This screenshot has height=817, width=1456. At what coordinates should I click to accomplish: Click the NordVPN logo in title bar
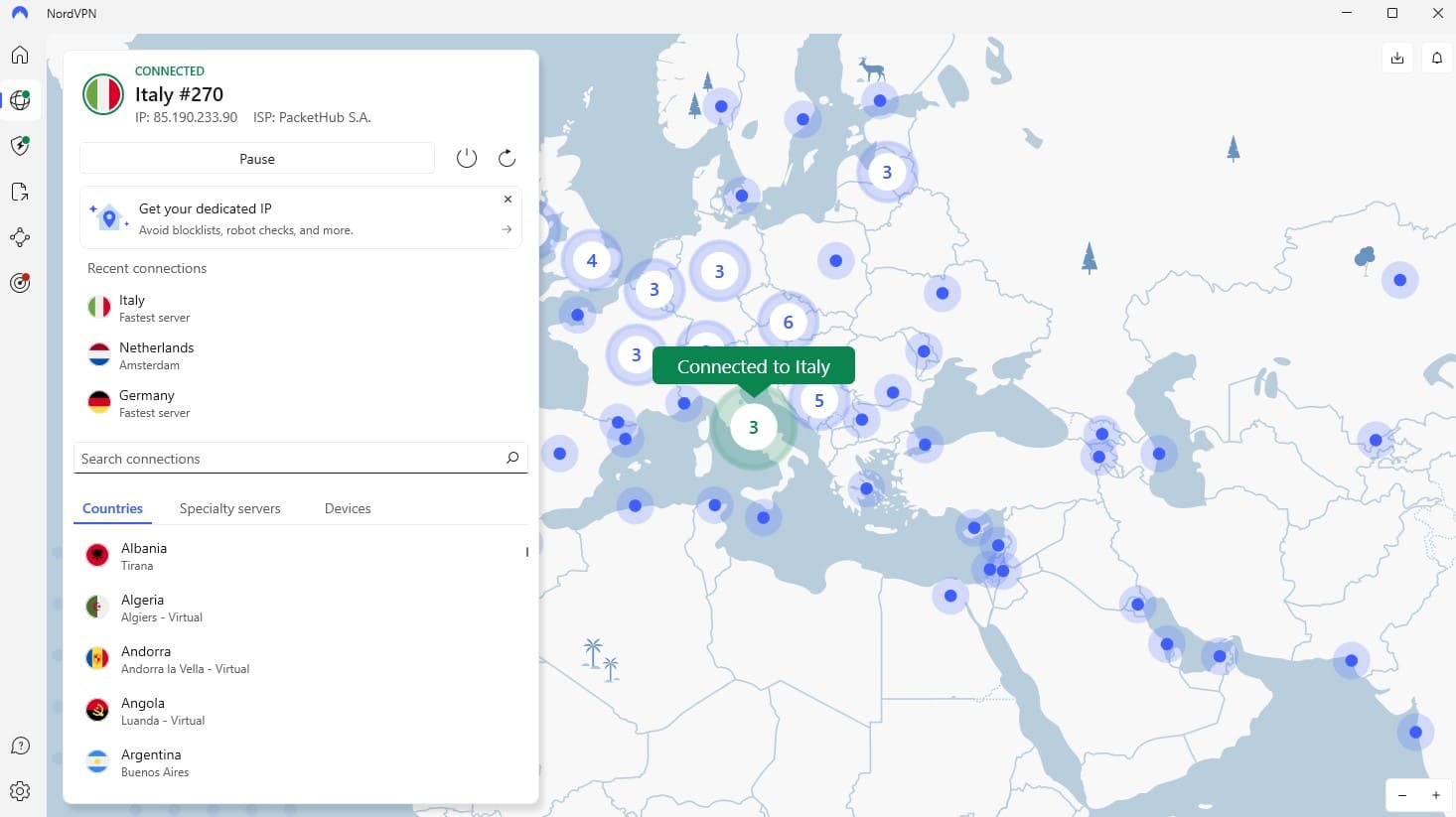pos(19,13)
